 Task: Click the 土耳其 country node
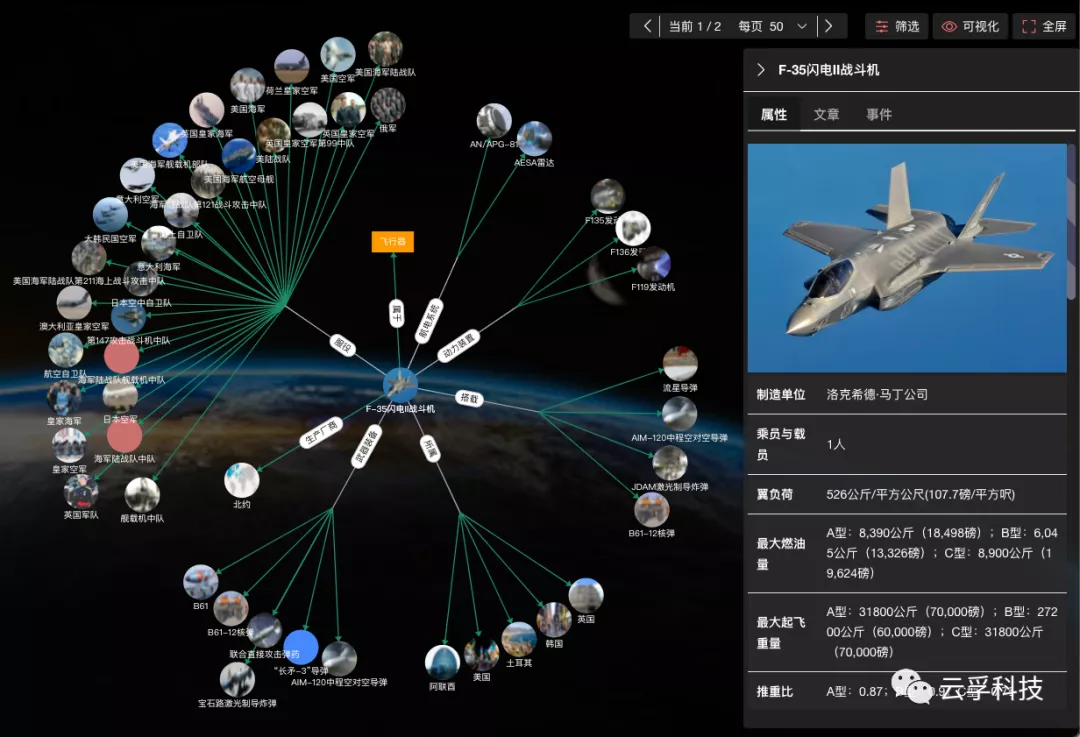[519, 639]
